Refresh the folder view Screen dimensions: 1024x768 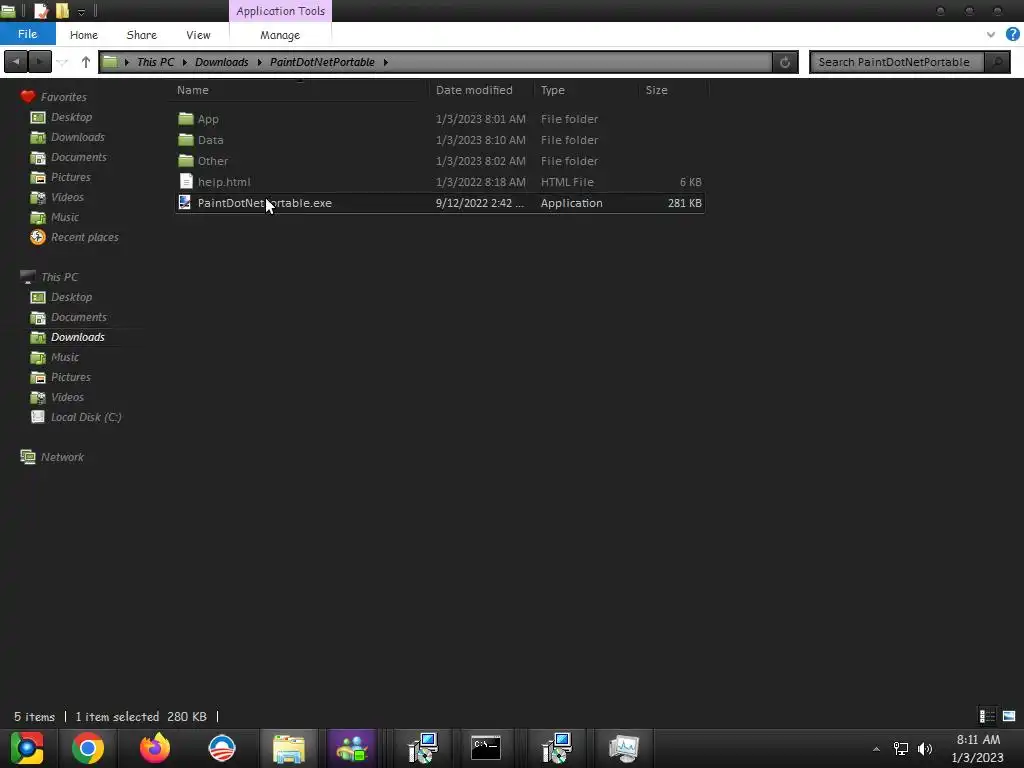tap(785, 62)
